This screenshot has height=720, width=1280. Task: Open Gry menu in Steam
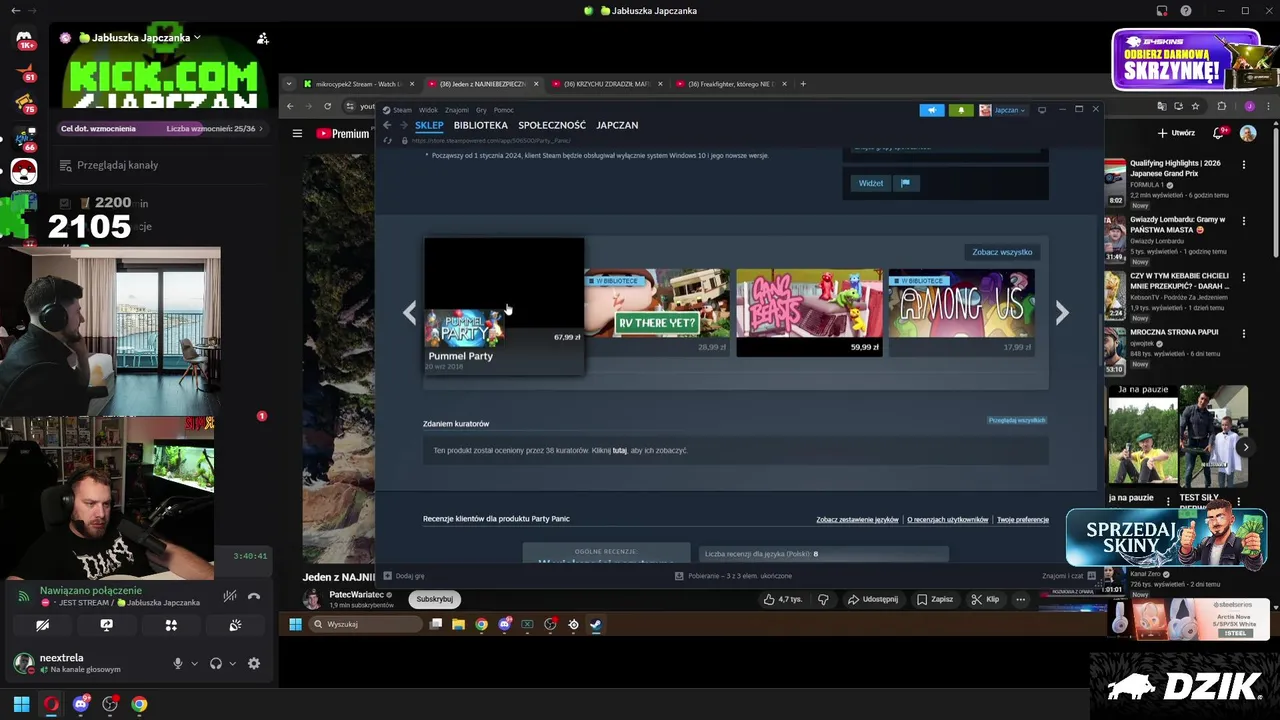481,110
